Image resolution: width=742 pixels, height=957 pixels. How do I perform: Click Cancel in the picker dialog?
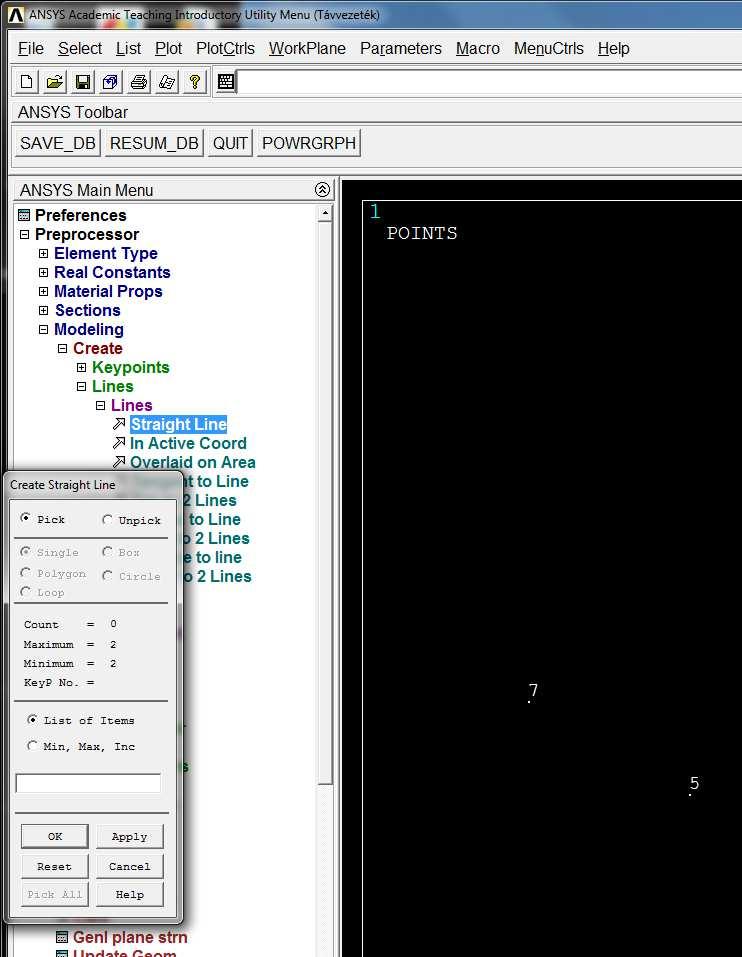(129, 866)
